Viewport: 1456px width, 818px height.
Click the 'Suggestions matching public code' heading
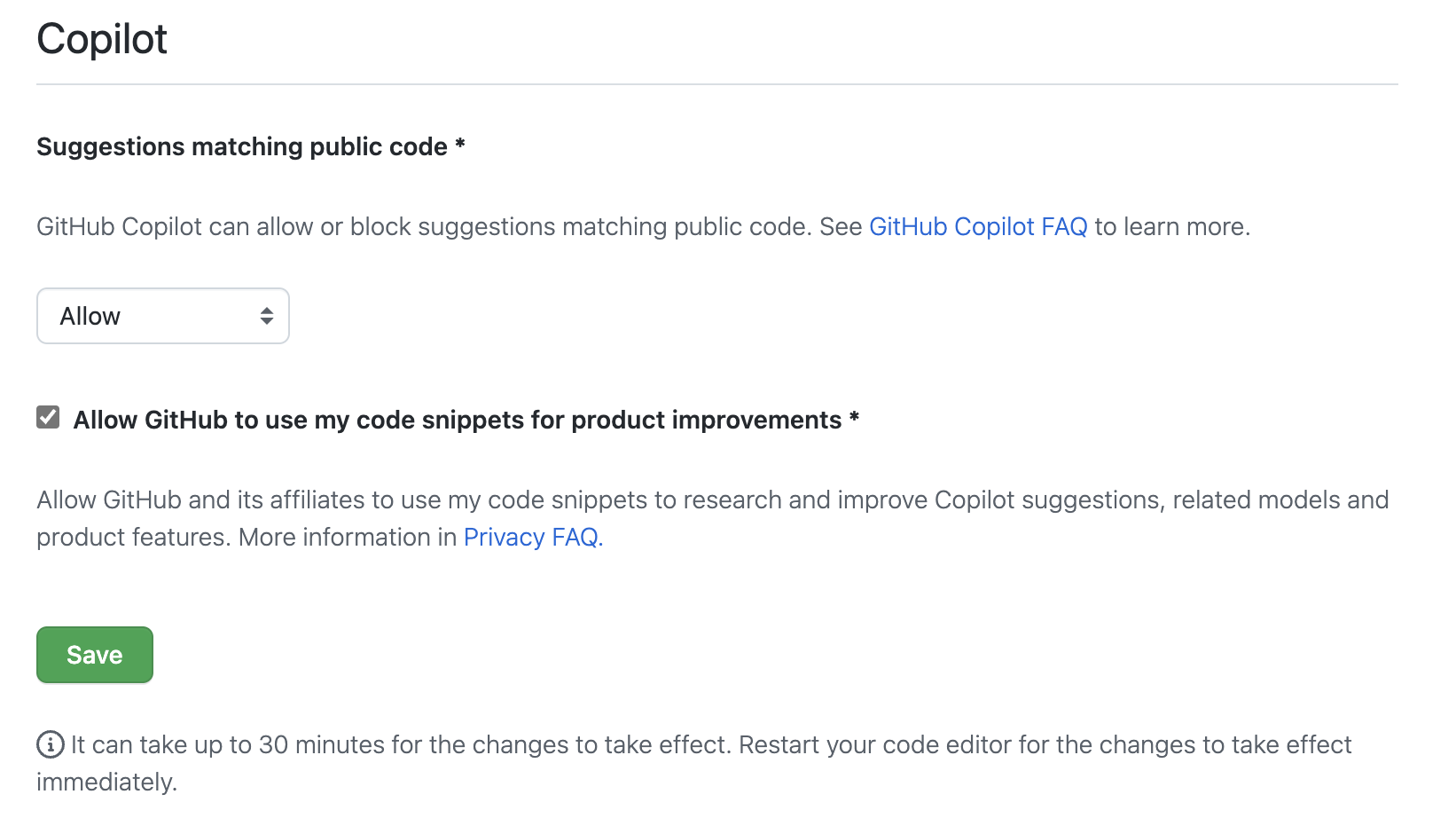click(x=241, y=146)
